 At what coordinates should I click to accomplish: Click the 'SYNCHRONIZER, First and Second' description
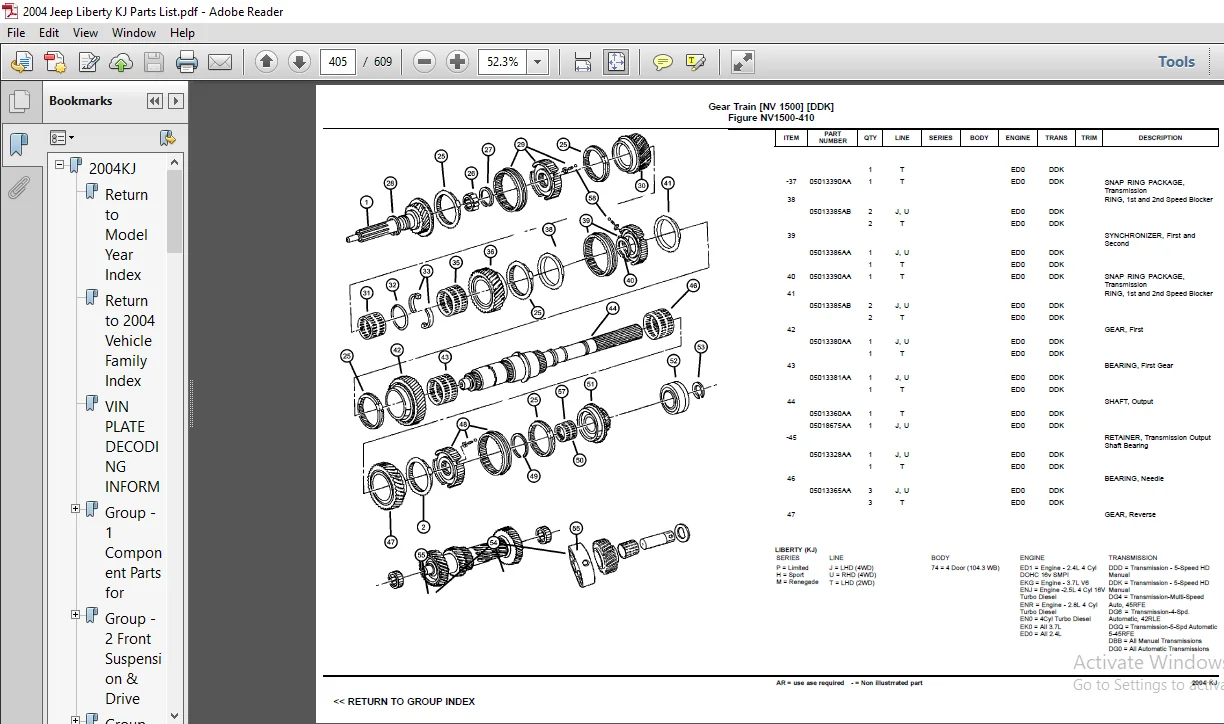[1149, 239]
